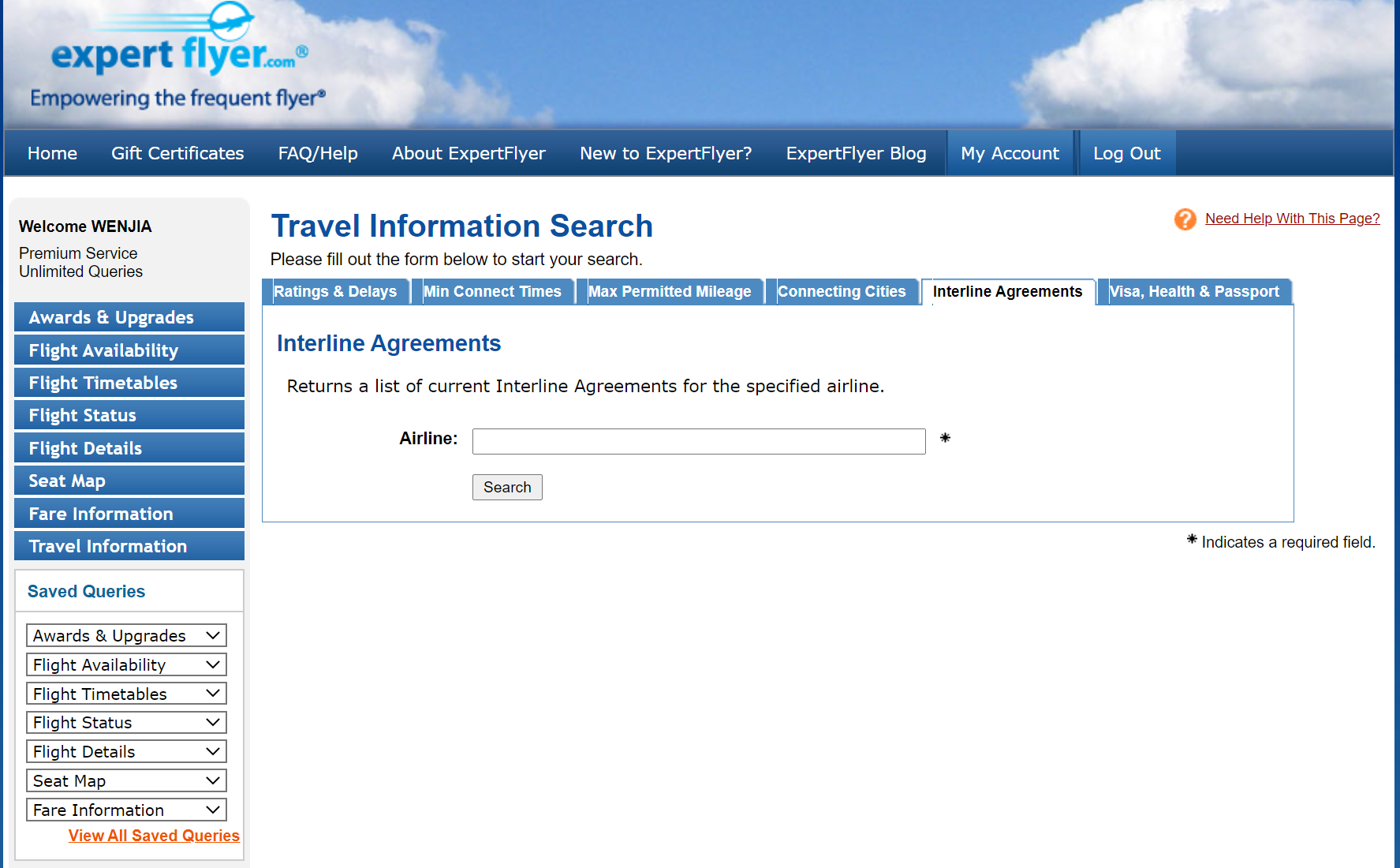Click Log Out in the navigation bar
The height and width of the screenshot is (868, 1400).
tap(1126, 153)
